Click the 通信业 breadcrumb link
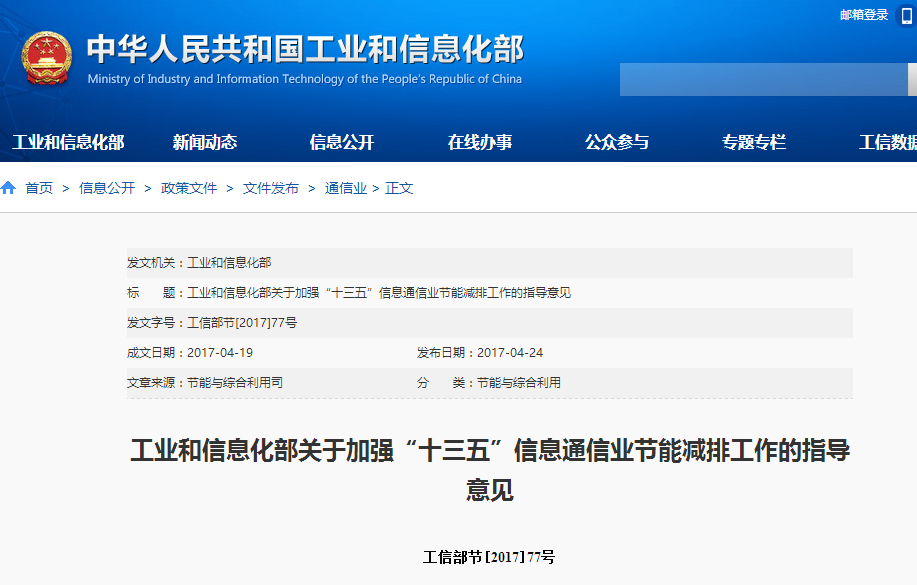Image resolution: width=917 pixels, height=585 pixels. pyautogui.click(x=345, y=188)
